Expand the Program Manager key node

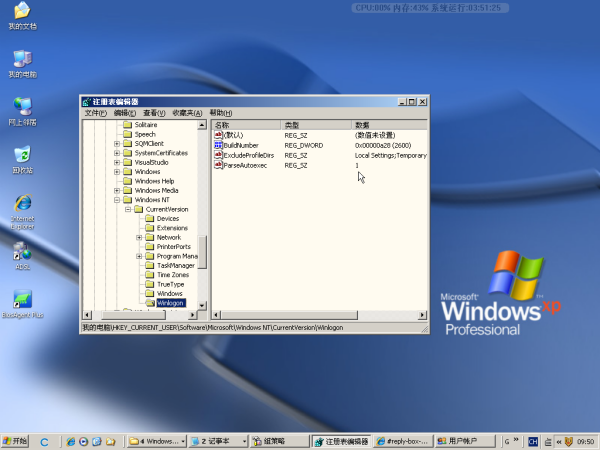tap(139, 256)
